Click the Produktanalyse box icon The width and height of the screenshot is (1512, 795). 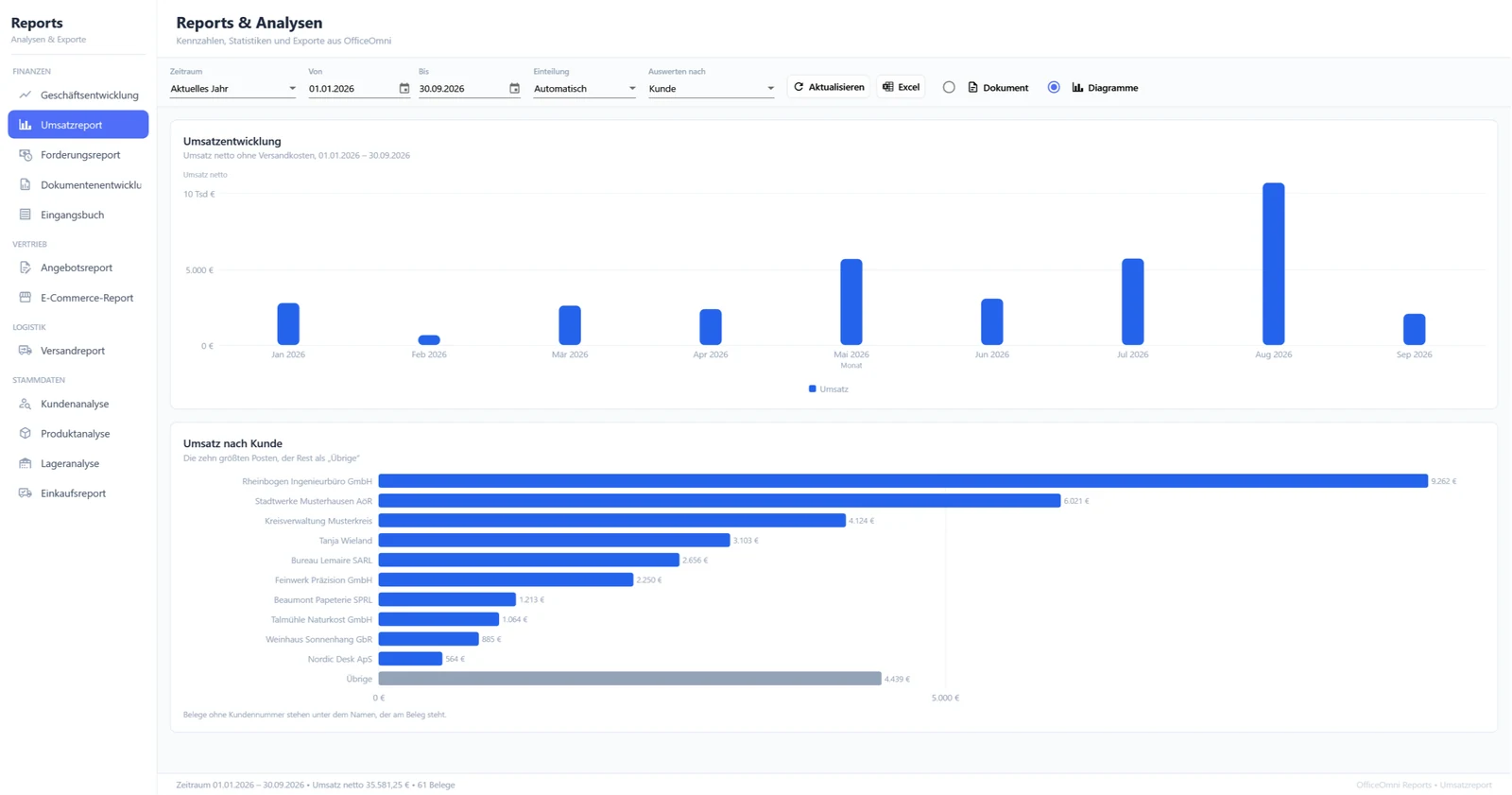(26, 433)
